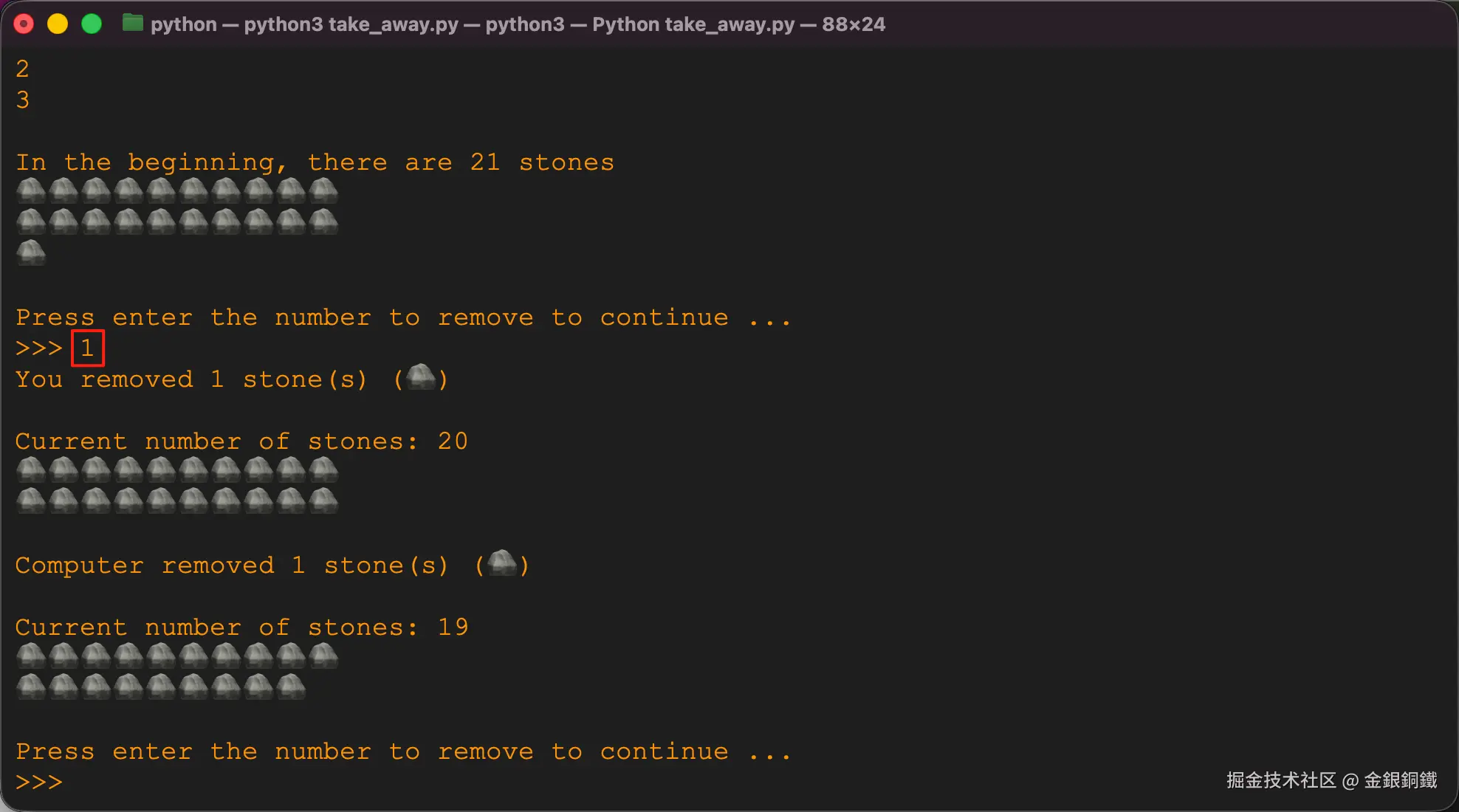Click the red close window button

click(24, 24)
